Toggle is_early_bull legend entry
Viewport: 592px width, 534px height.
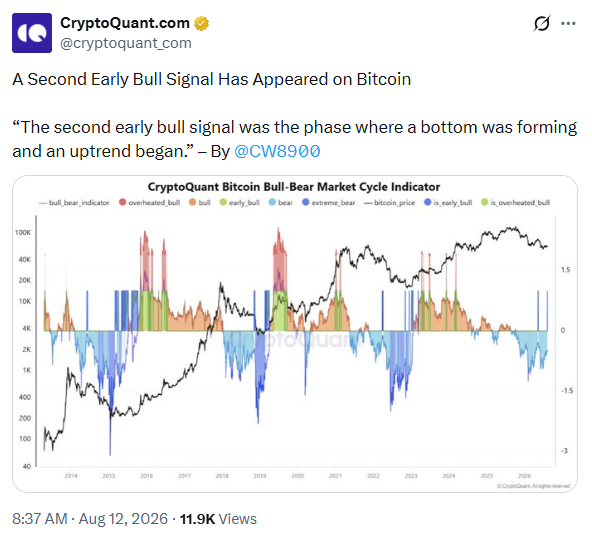[448, 203]
